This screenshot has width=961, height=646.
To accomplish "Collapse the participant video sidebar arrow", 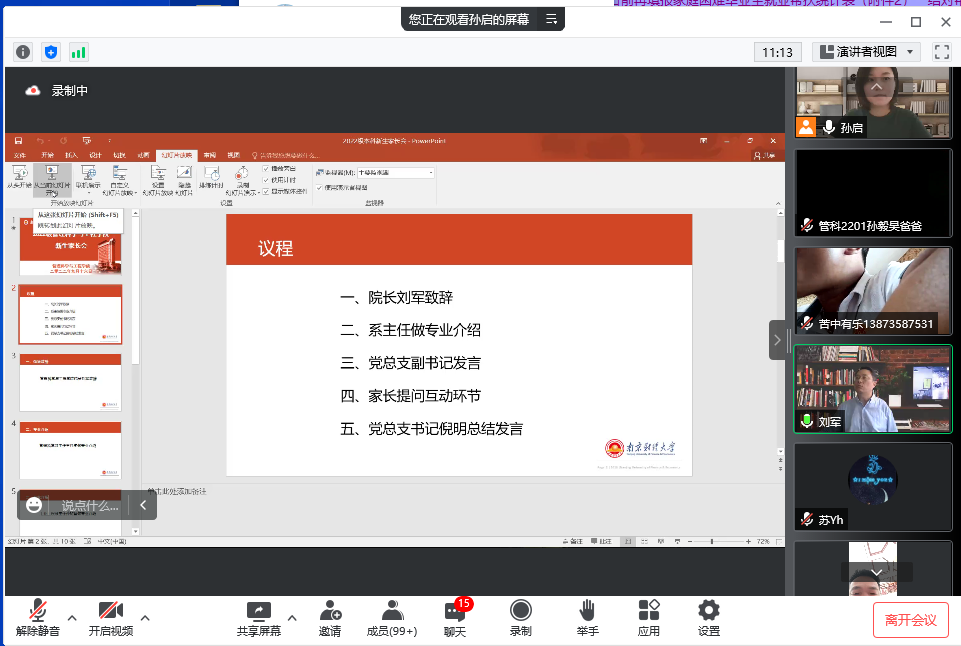I will click(x=778, y=340).
